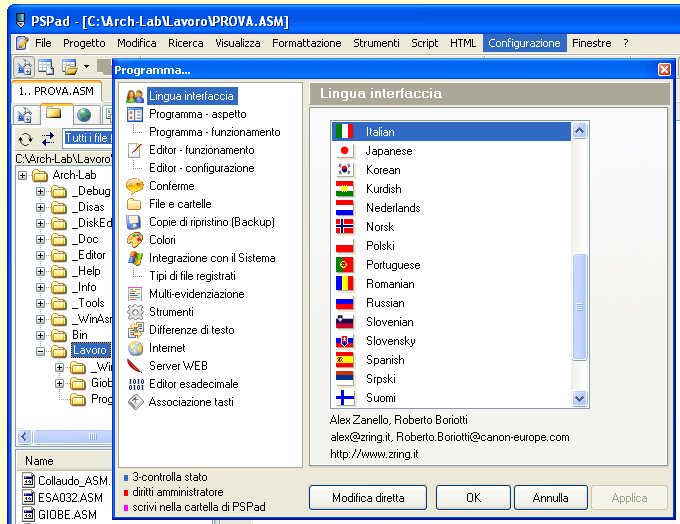Click the Portuguese flag icon
Image resolution: width=680 pixels, height=524 pixels.
[345, 265]
